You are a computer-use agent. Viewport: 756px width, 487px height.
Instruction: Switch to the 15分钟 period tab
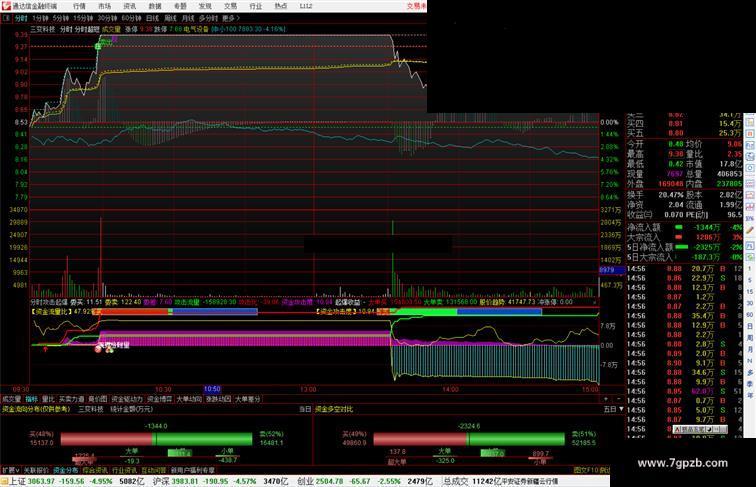tap(83, 18)
